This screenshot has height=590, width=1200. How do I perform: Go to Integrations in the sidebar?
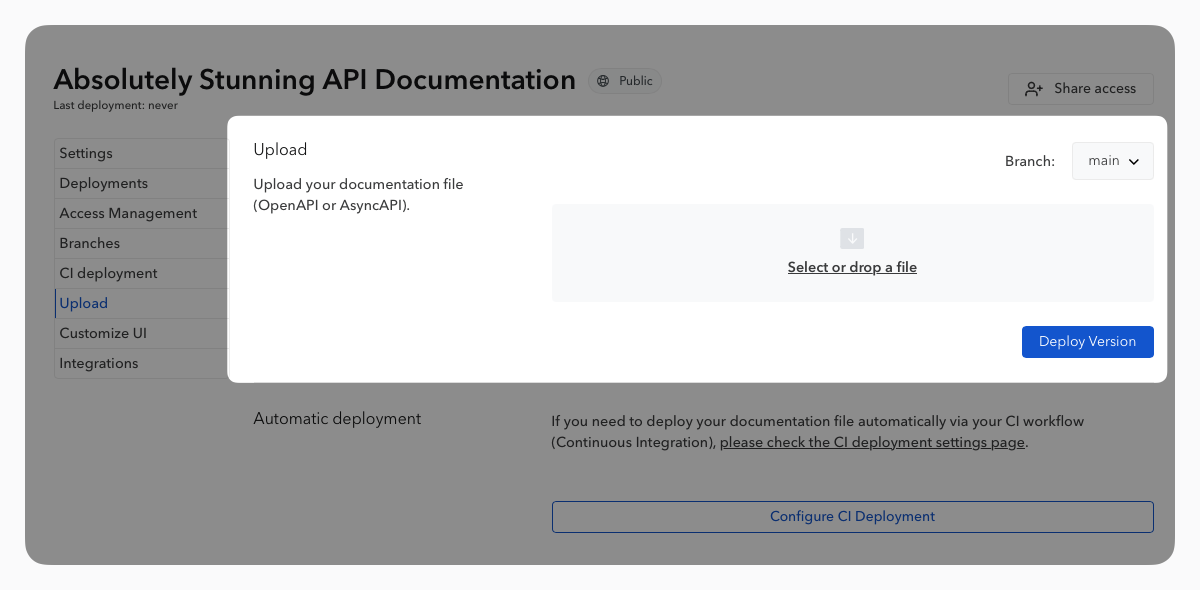pos(99,363)
